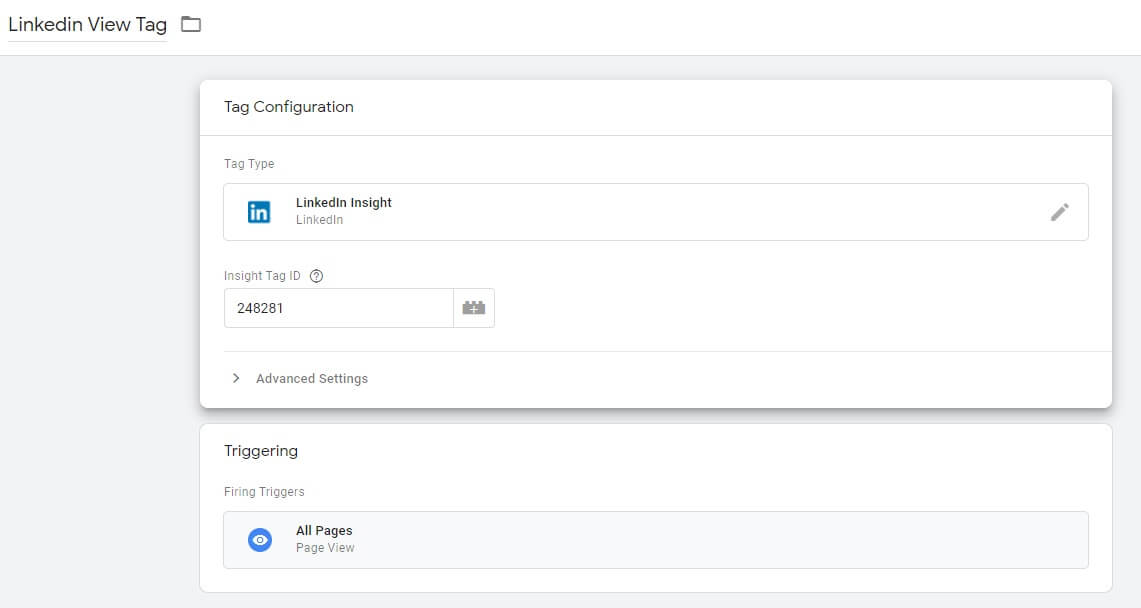Viewport: 1141px width, 608px height.
Task: Click the Page View trigger type text
Action: click(325, 548)
